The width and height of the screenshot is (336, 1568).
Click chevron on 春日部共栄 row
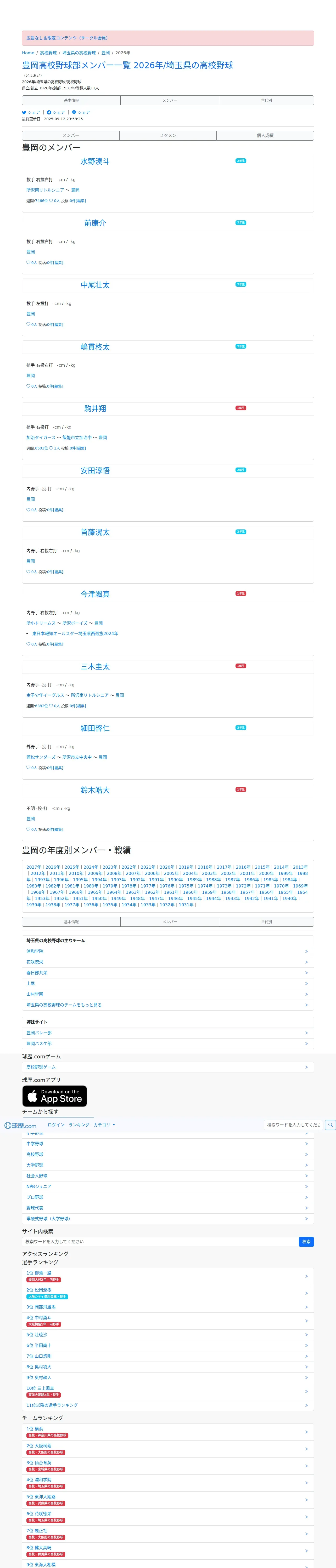pos(306,973)
